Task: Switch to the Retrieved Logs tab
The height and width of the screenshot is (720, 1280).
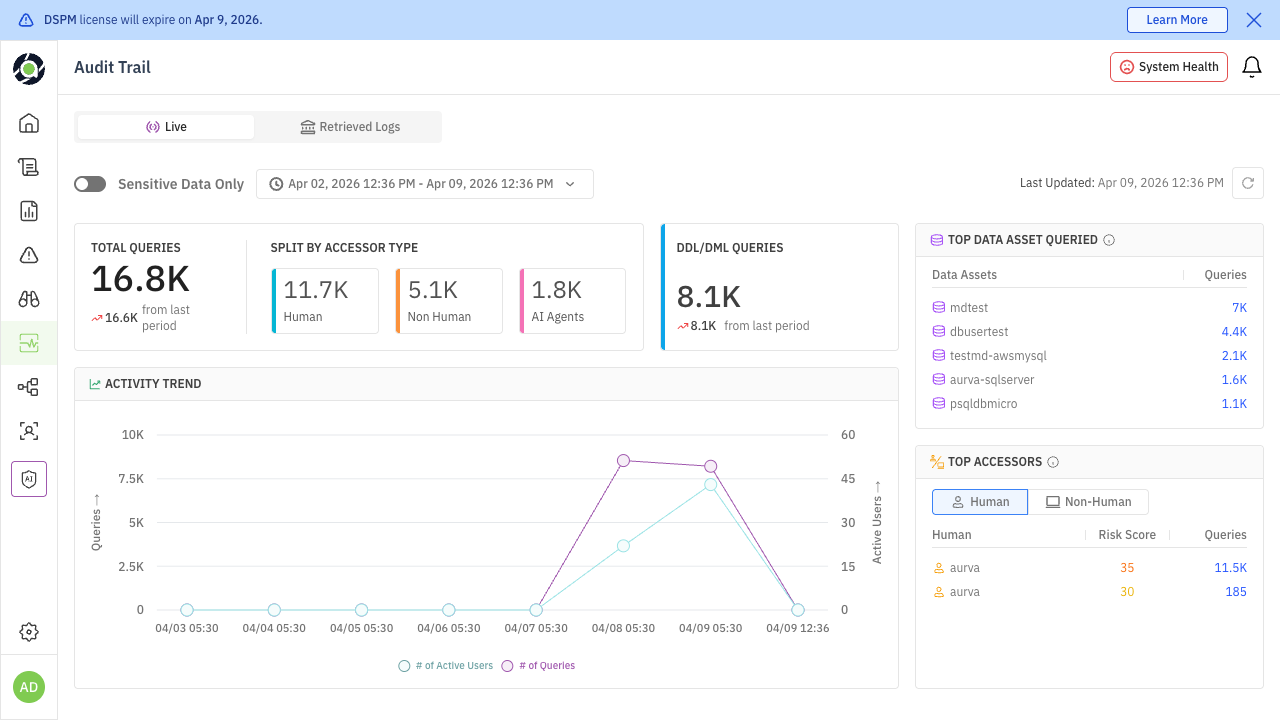Action: pyautogui.click(x=350, y=127)
